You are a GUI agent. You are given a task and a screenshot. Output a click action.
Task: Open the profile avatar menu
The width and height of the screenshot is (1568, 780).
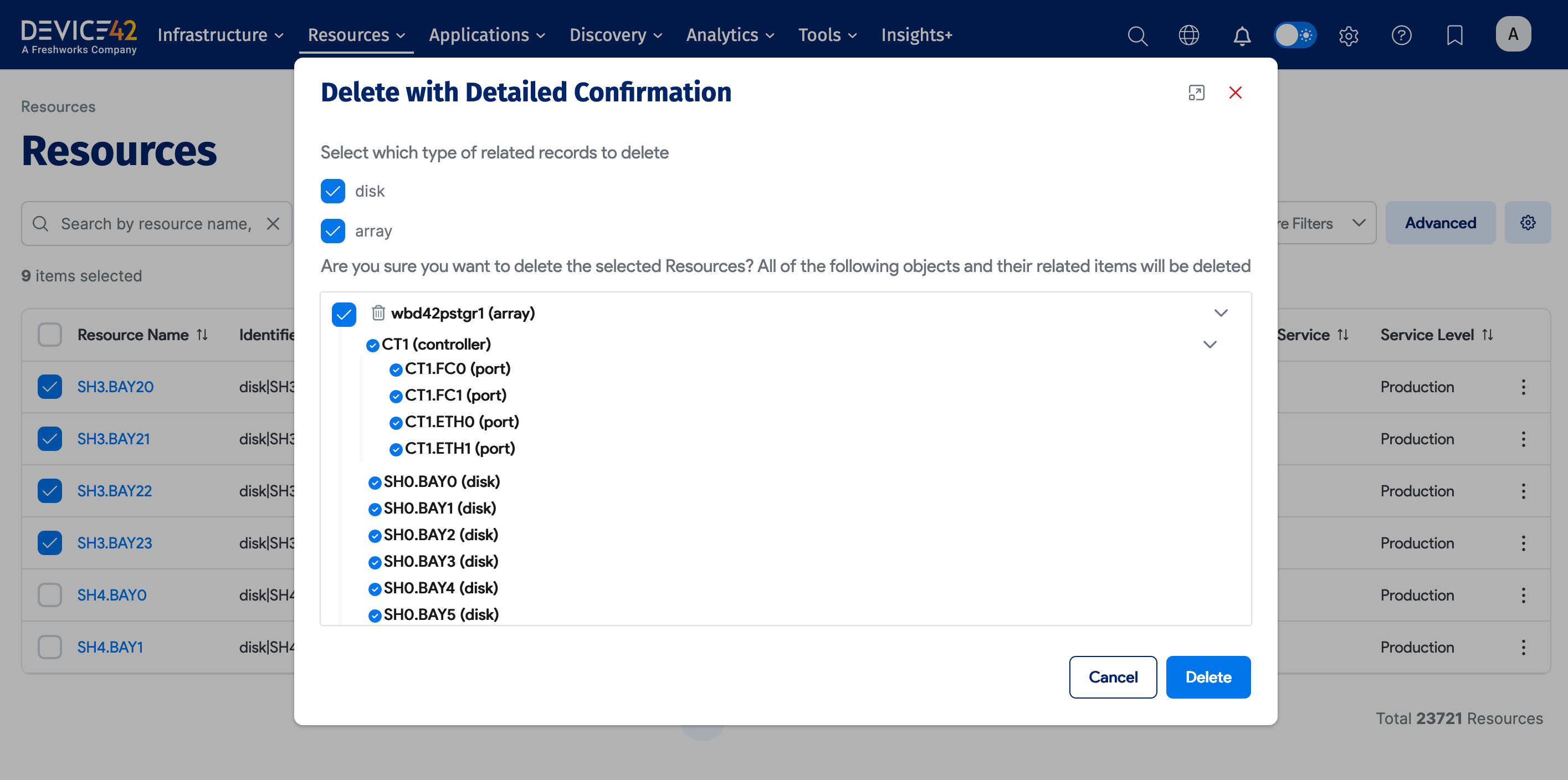point(1514,34)
